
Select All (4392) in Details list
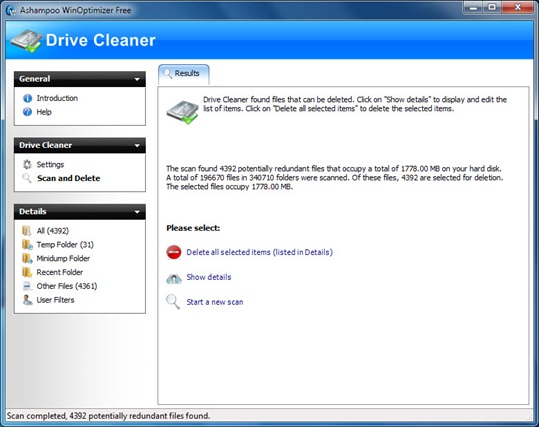tap(53, 231)
